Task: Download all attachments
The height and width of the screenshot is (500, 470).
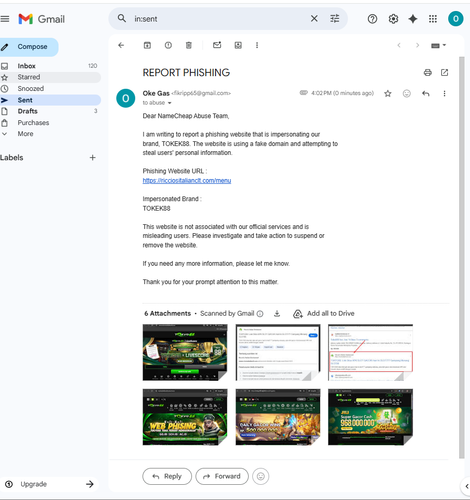Action: (277, 314)
